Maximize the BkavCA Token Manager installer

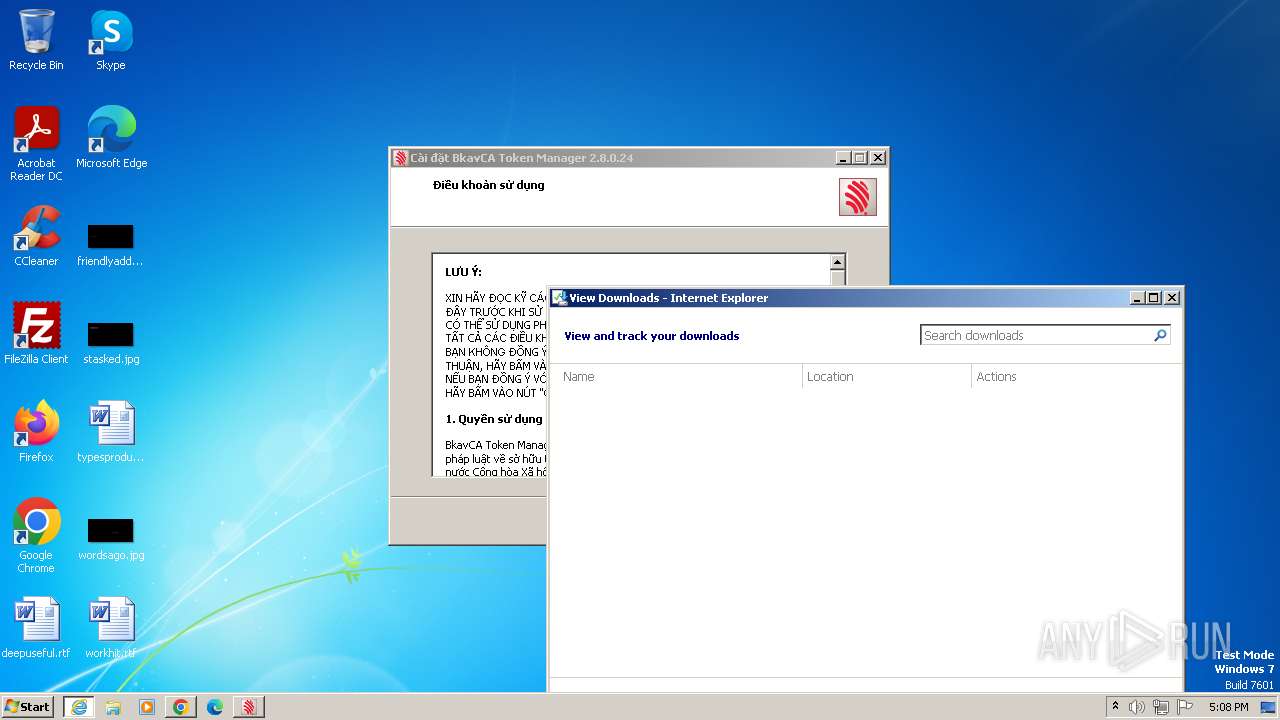click(x=860, y=158)
